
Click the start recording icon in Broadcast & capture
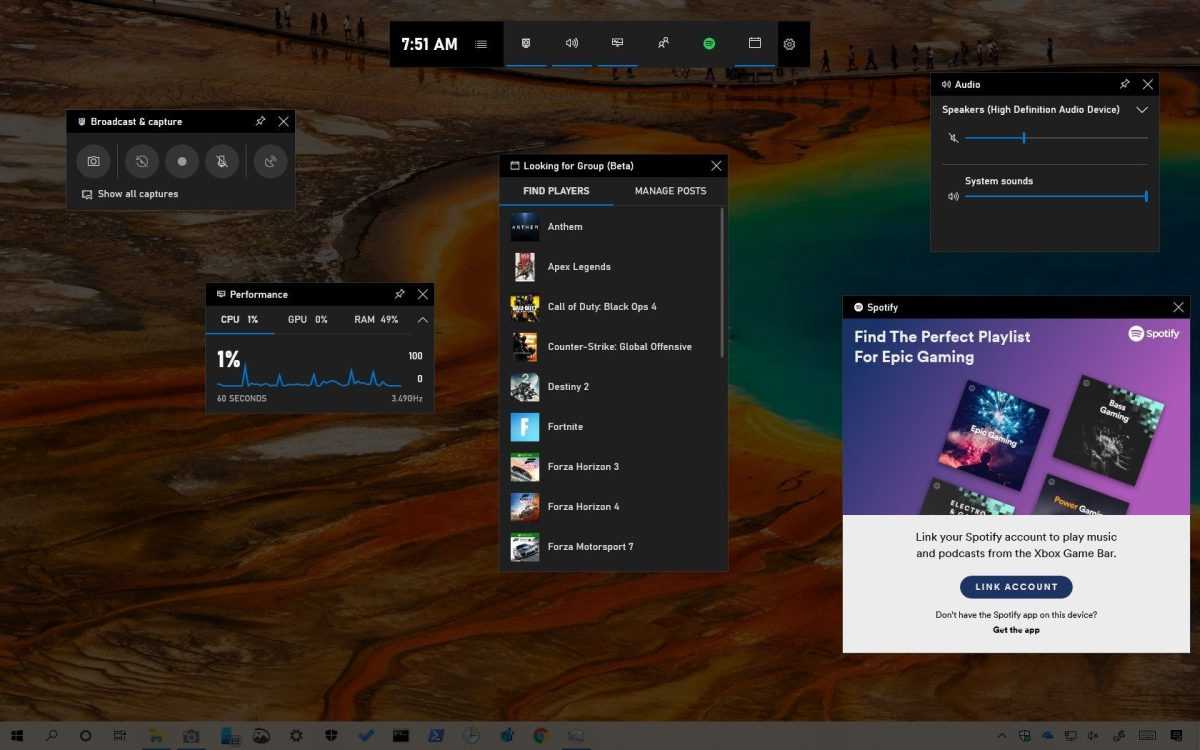180,161
